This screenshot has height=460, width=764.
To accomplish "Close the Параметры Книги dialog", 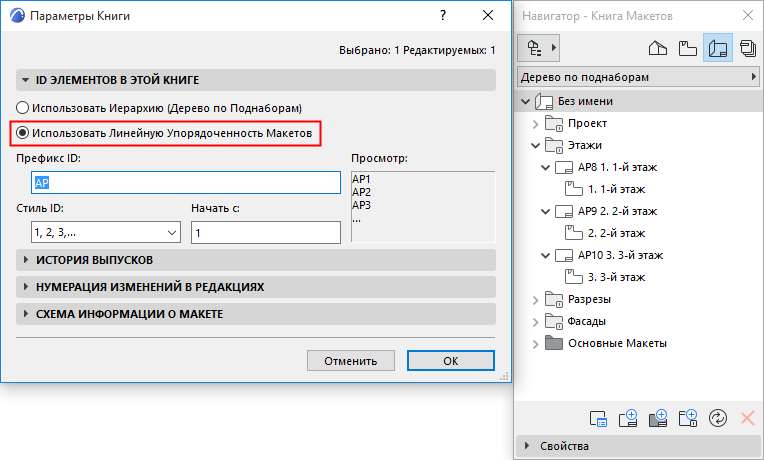I will 488,16.
